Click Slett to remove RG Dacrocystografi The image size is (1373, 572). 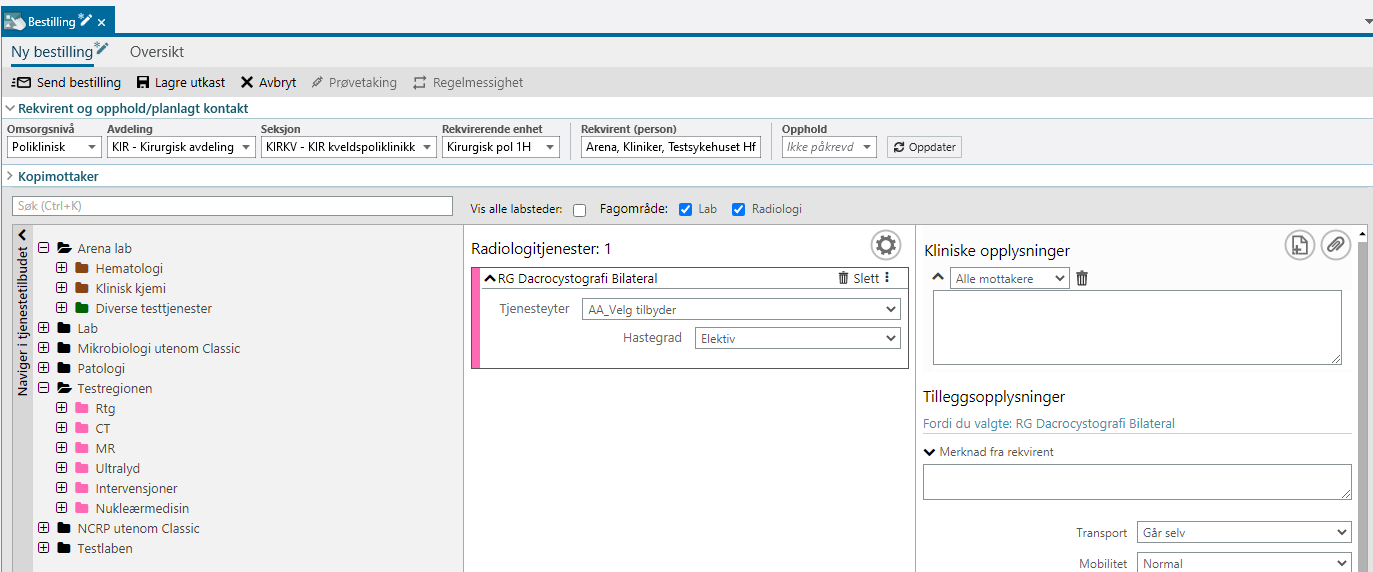pos(858,279)
